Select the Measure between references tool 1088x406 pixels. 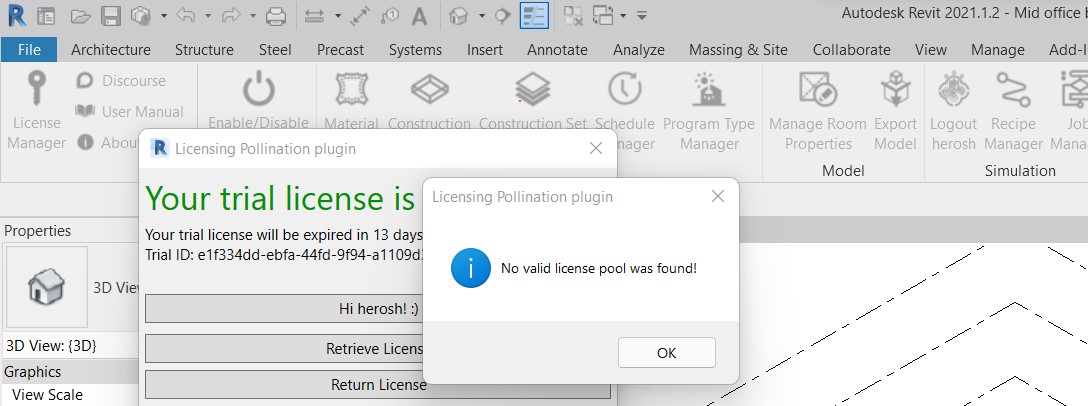(316, 16)
